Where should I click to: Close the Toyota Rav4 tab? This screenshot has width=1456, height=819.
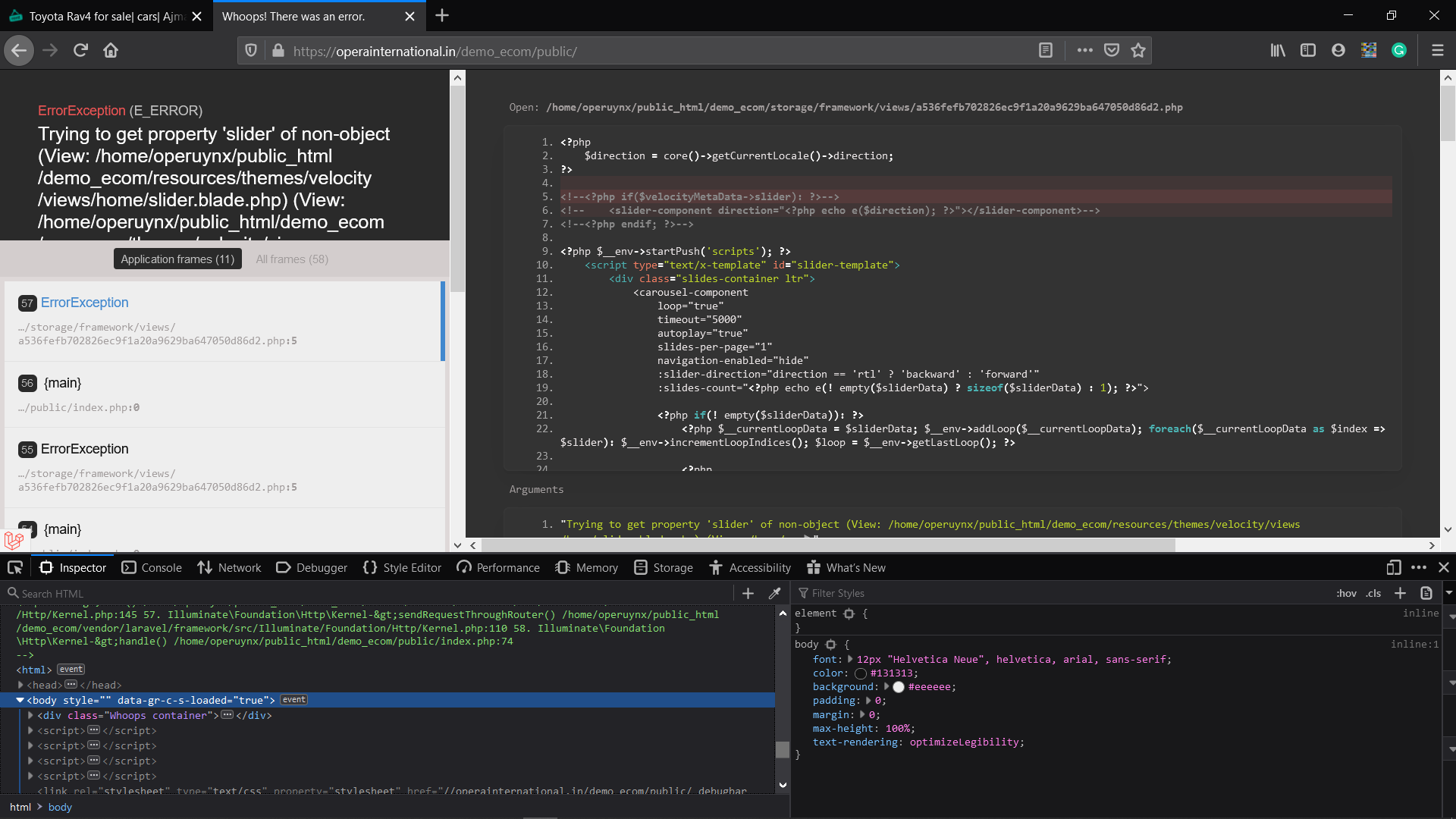(196, 16)
